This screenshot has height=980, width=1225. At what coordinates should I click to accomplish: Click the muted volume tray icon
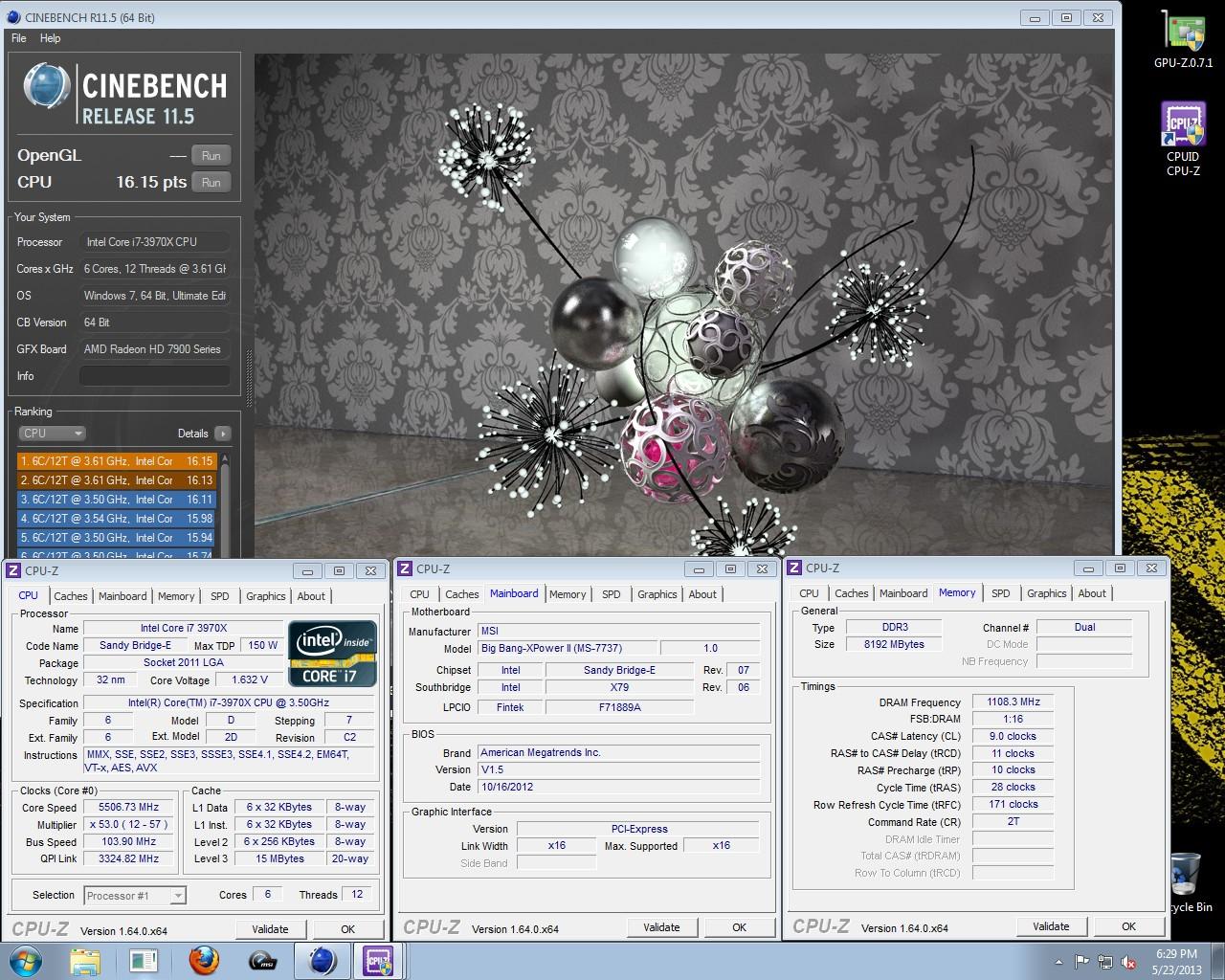1128,962
